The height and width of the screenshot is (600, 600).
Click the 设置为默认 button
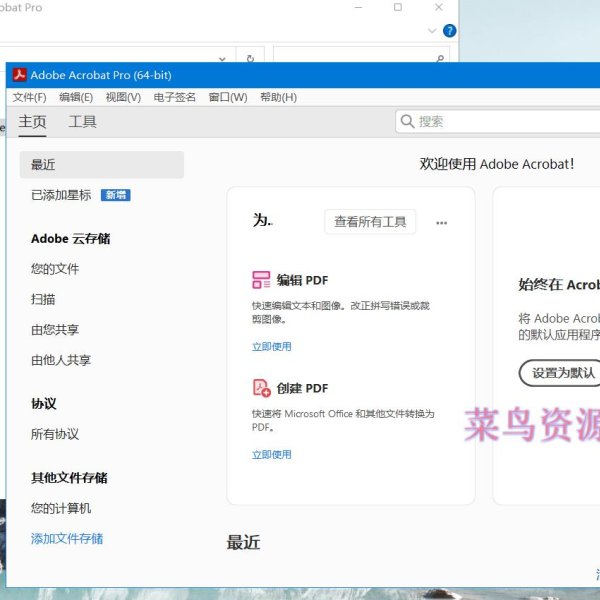(560, 373)
